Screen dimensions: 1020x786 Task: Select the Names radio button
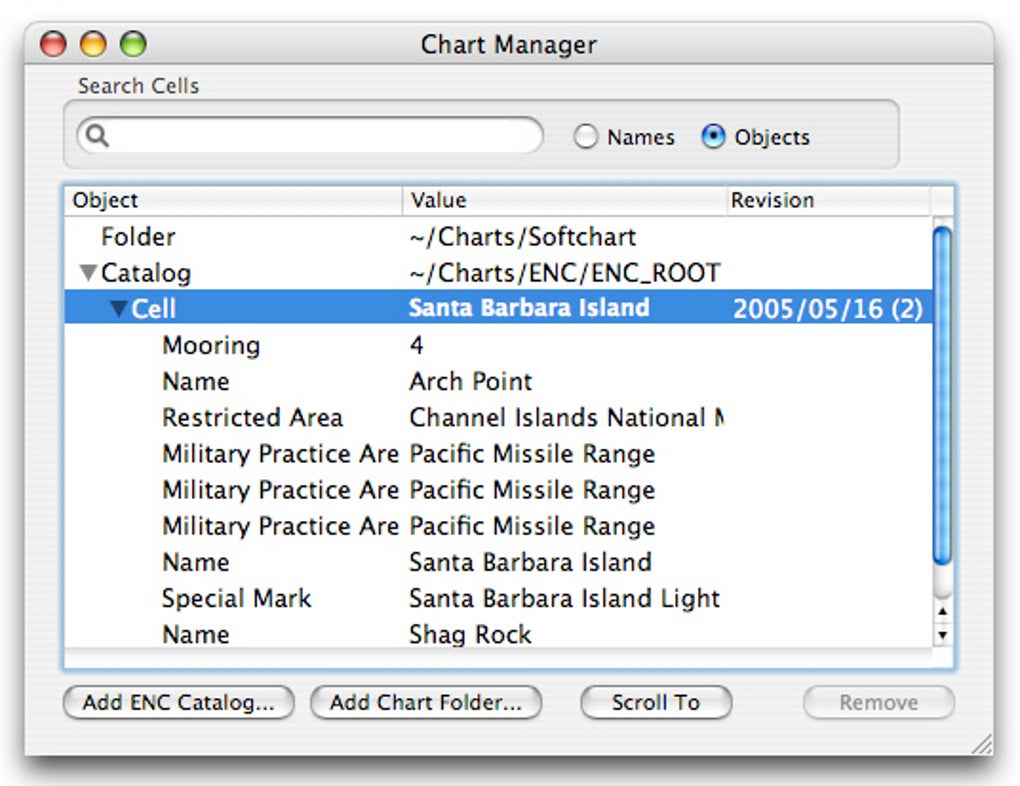coord(586,138)
